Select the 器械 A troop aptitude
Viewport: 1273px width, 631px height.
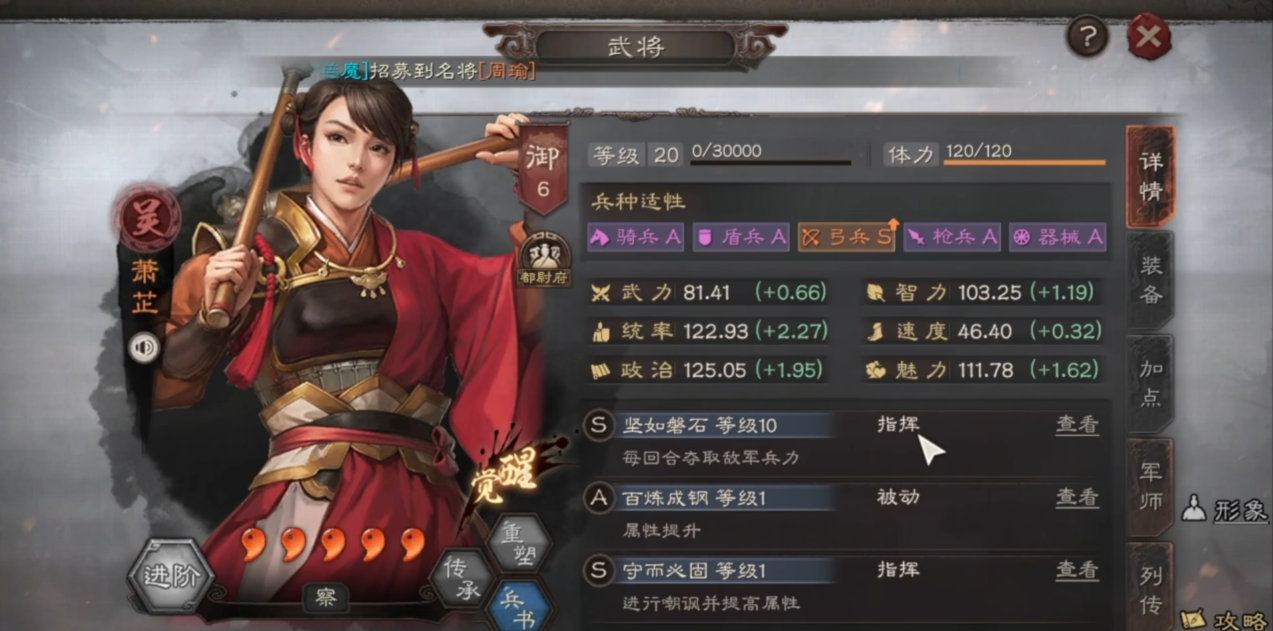(x=1058, y=237)
